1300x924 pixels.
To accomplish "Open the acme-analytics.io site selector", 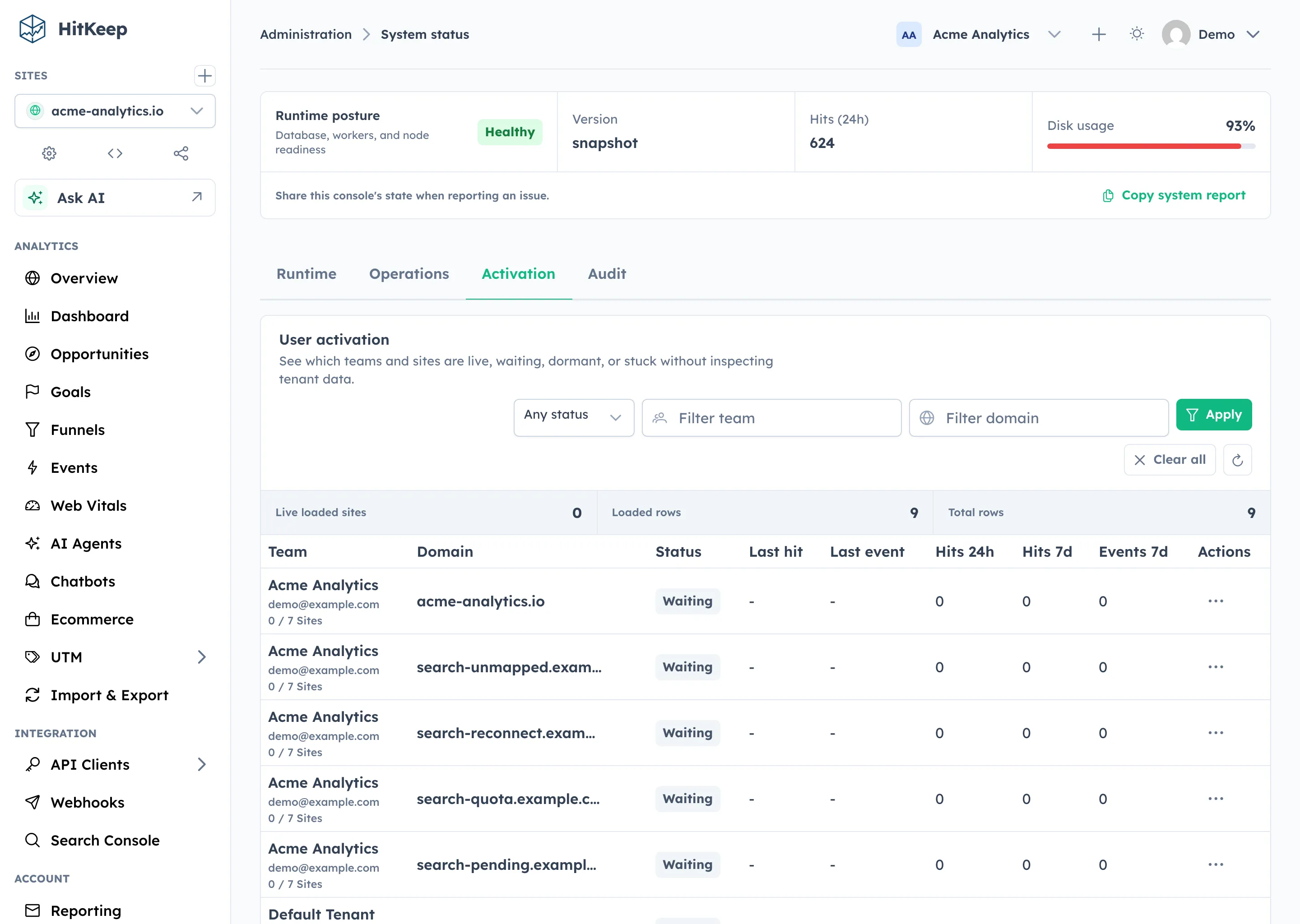I will 115,111.
